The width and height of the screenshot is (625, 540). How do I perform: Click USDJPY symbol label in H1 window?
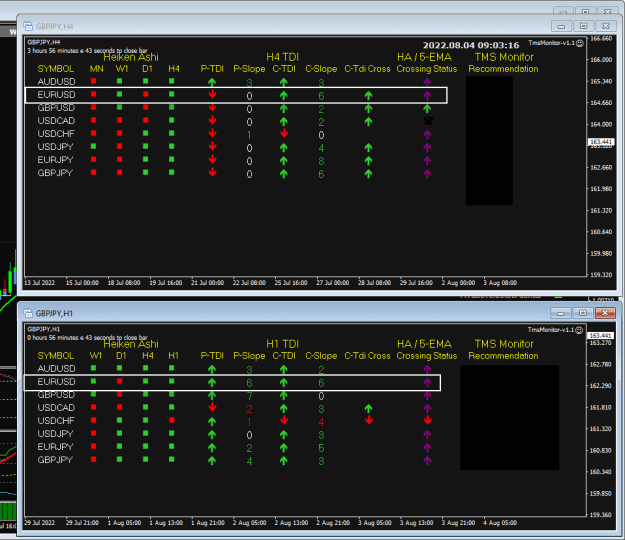click(x=55, y=434)
